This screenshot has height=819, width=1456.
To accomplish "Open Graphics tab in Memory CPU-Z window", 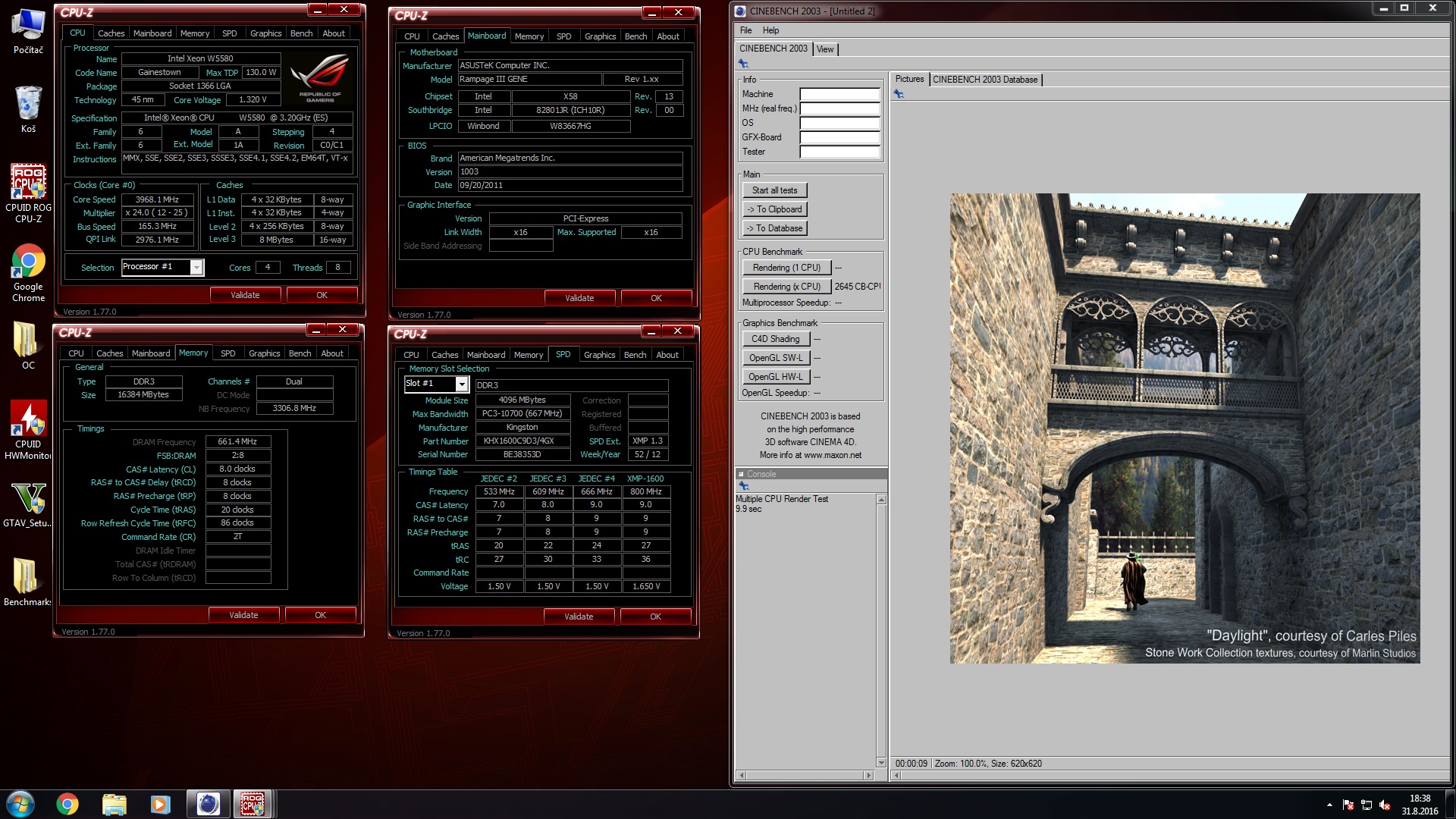I will click(264, 353).
